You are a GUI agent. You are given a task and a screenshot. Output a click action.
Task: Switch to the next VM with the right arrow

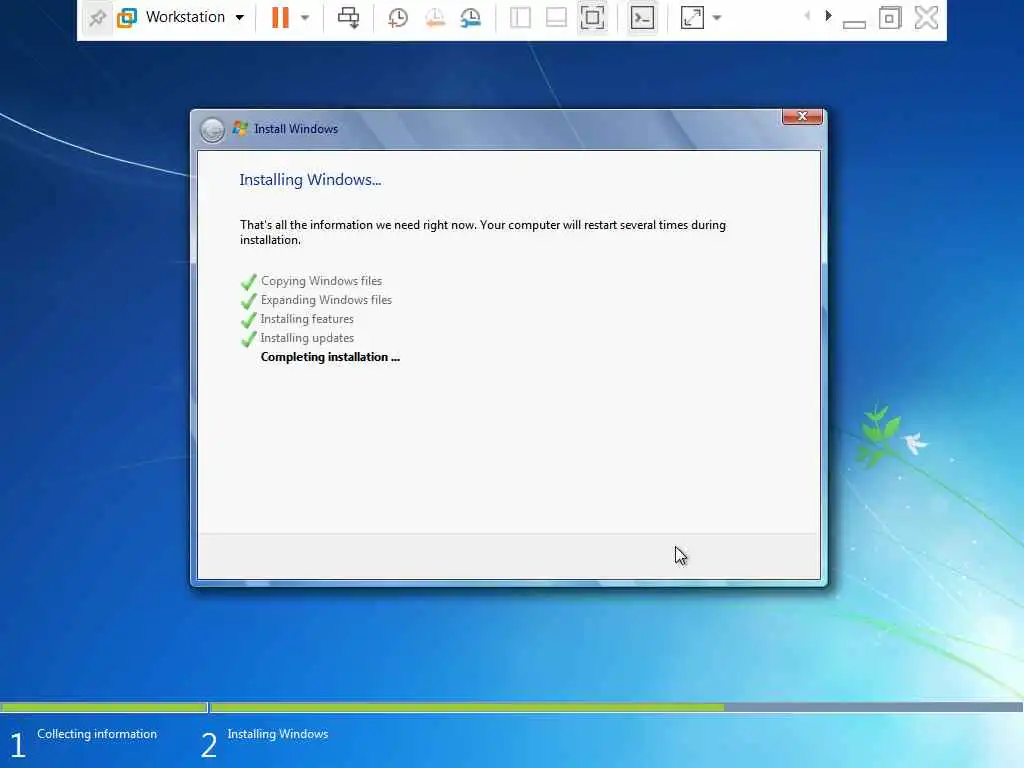[x=828, y=16]
